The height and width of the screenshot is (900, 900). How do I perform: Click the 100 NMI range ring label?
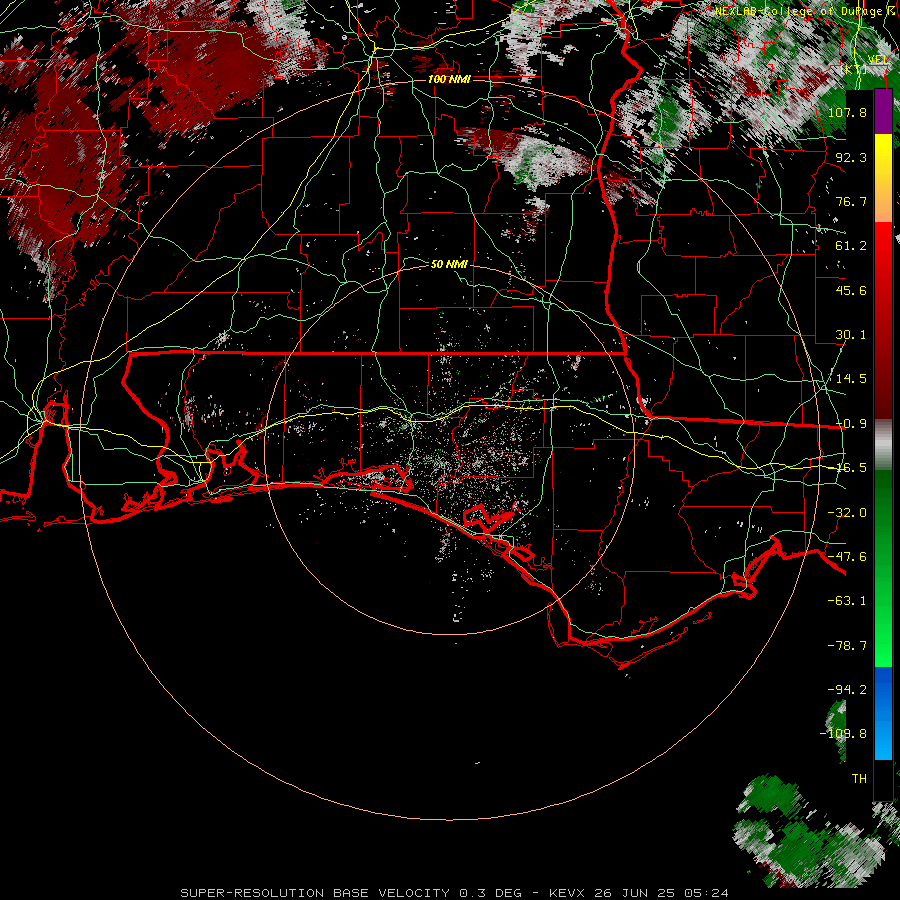449,79
